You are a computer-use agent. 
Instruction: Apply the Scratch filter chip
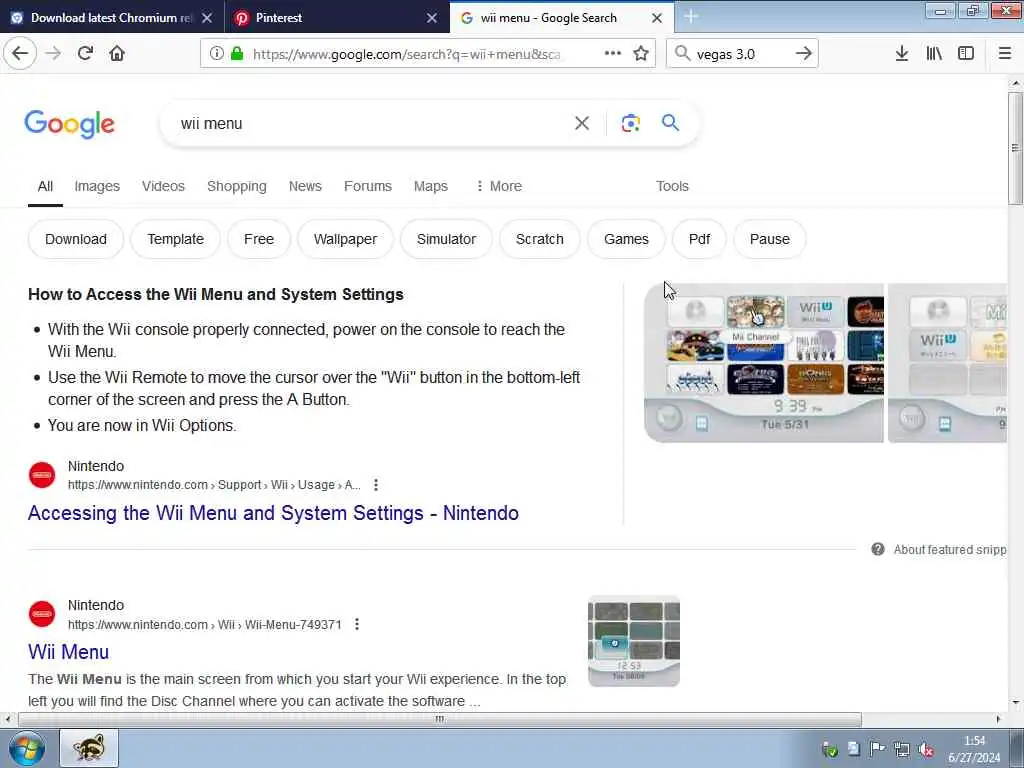click(x=539, y=239)
